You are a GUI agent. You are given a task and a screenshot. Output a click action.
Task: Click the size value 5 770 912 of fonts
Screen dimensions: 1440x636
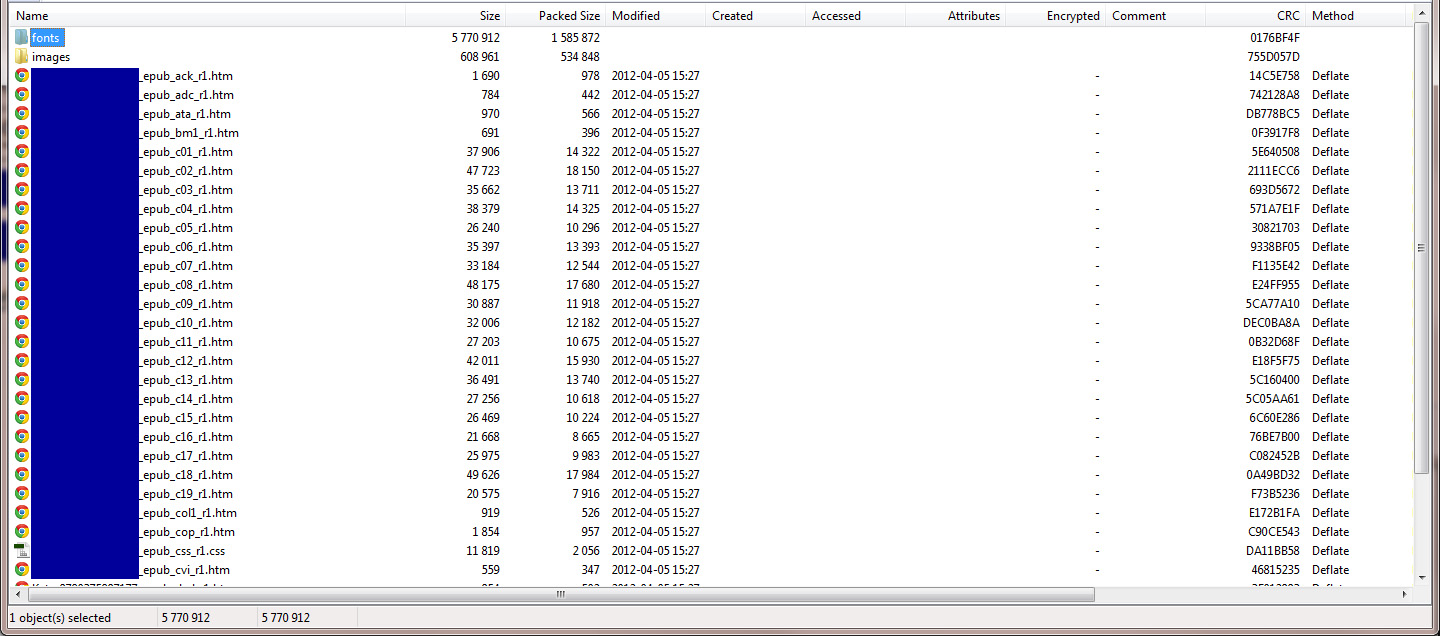tap(475, 38)
